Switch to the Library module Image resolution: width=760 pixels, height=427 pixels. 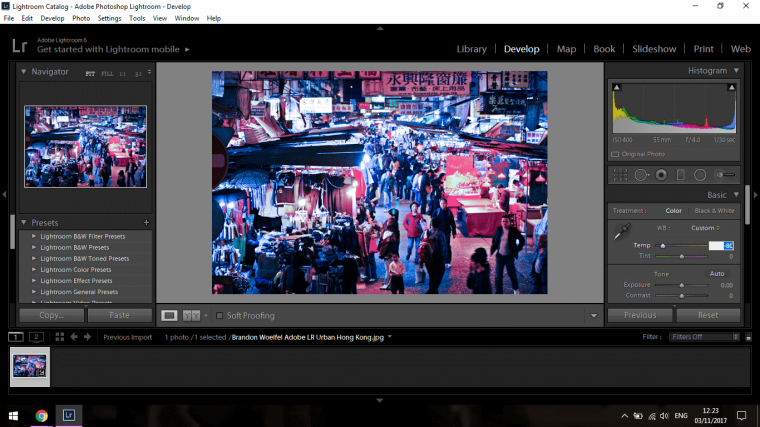point(471,49)
